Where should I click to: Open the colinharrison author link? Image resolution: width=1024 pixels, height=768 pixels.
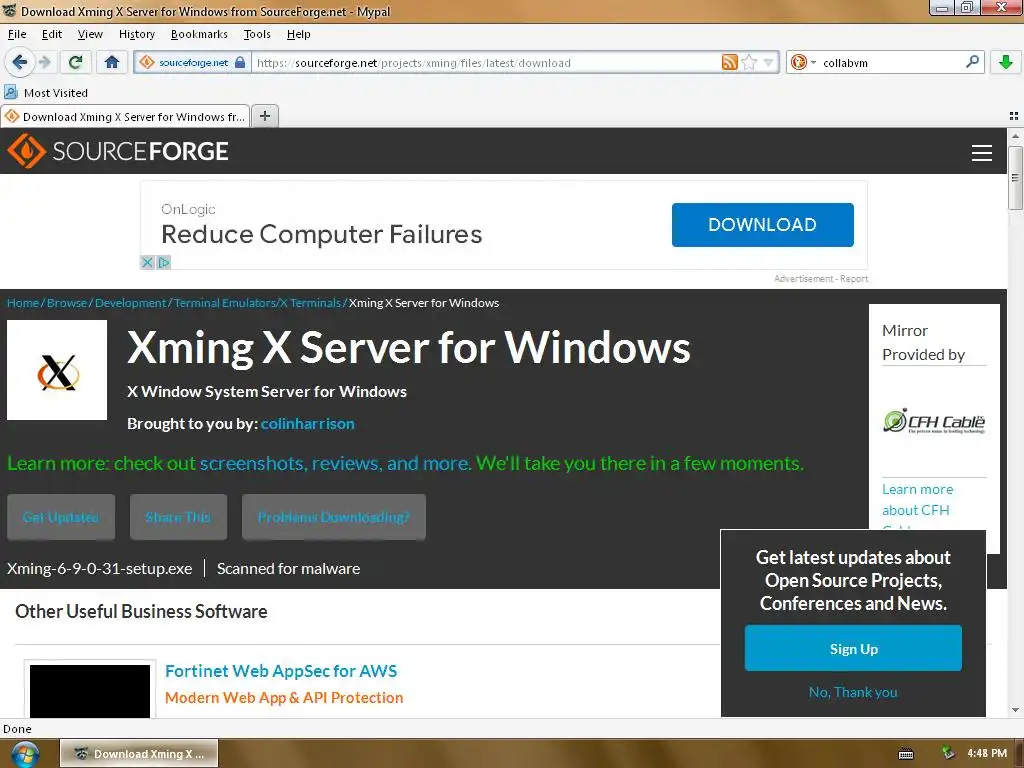click(308, 423)
